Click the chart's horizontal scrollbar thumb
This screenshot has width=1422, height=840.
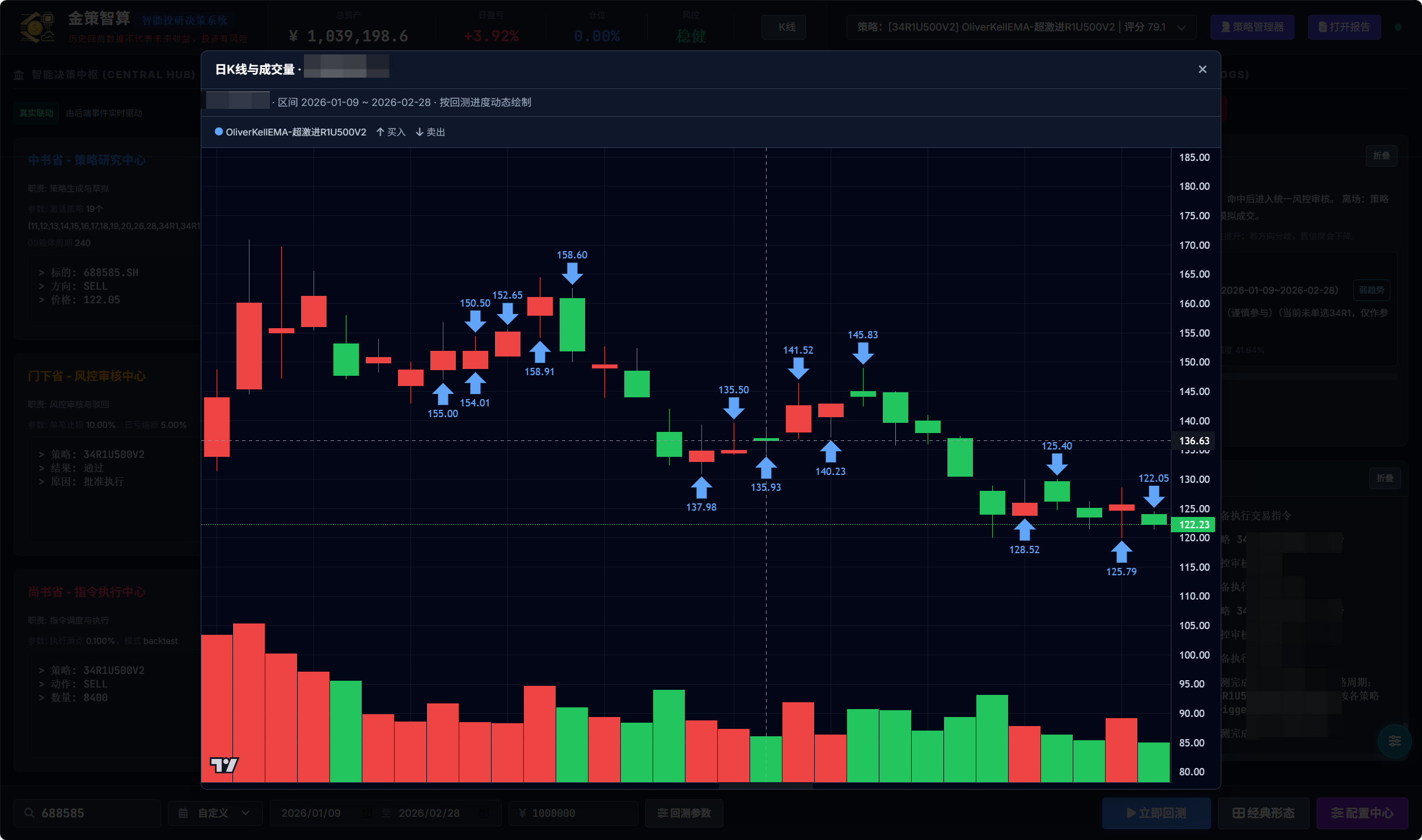point(765,786)
